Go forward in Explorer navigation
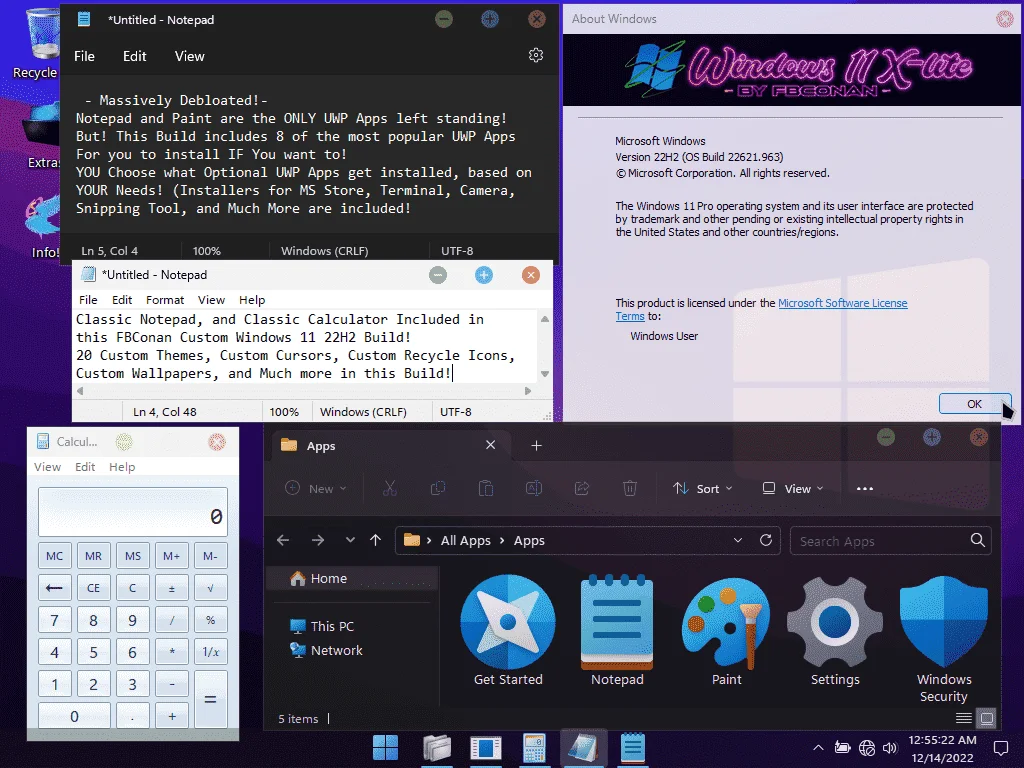1024x768 pixels. [318, 540]
